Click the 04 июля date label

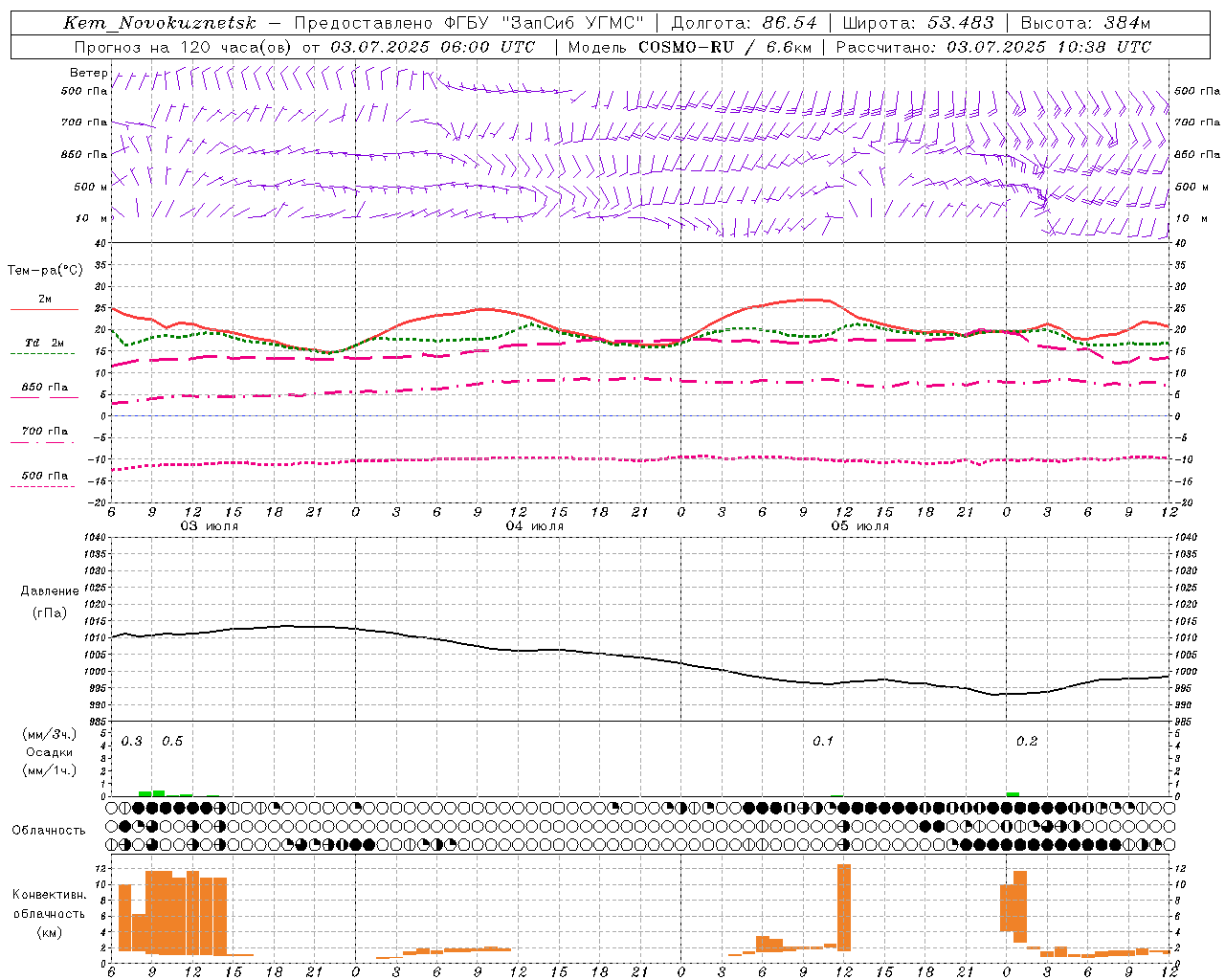tap(535, 526)
